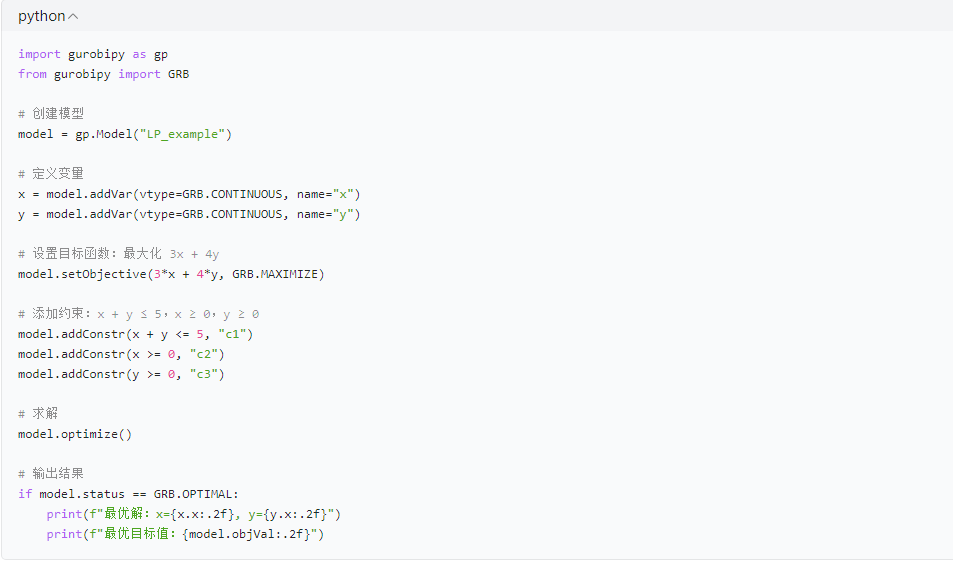Click the print line showing 最优目标值
The width and height of the screenshot is (953, 575).
click(185, 534)
